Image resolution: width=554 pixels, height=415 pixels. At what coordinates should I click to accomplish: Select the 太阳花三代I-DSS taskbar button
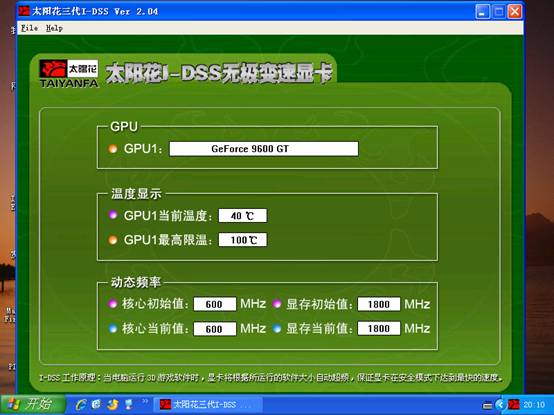pos(208,404)
